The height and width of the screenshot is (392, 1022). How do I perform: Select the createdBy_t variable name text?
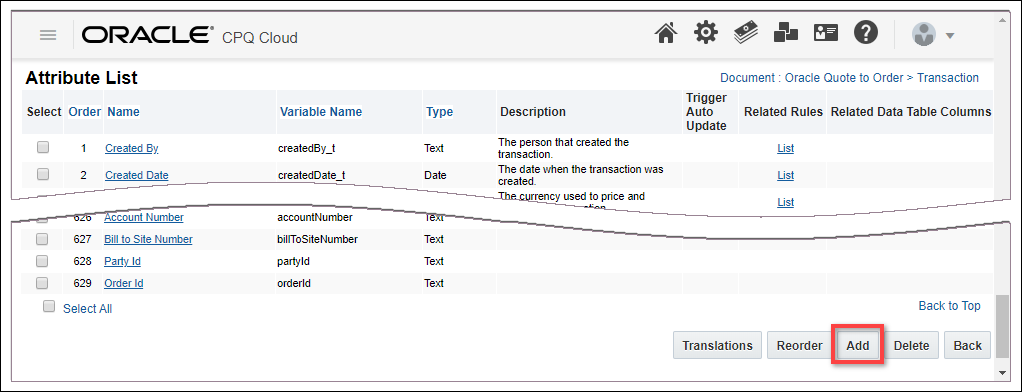[x=306, y=148]
